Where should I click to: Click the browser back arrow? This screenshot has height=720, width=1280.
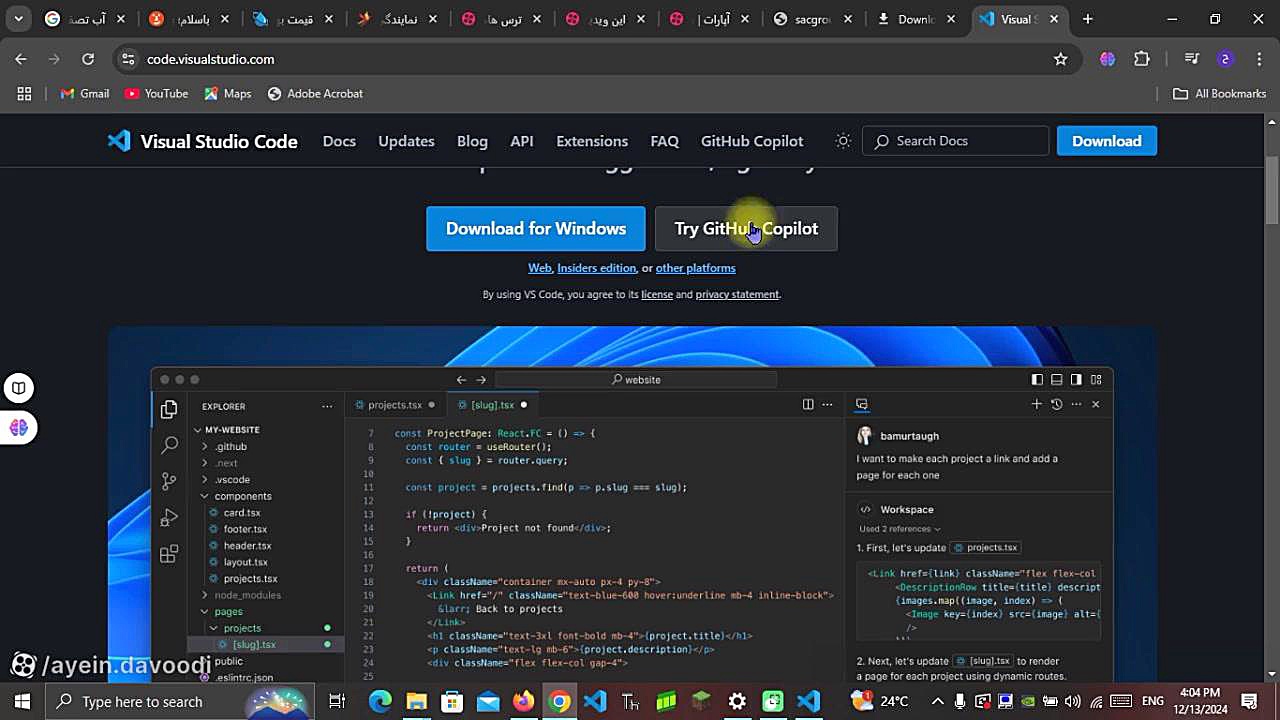click(21, 59)
